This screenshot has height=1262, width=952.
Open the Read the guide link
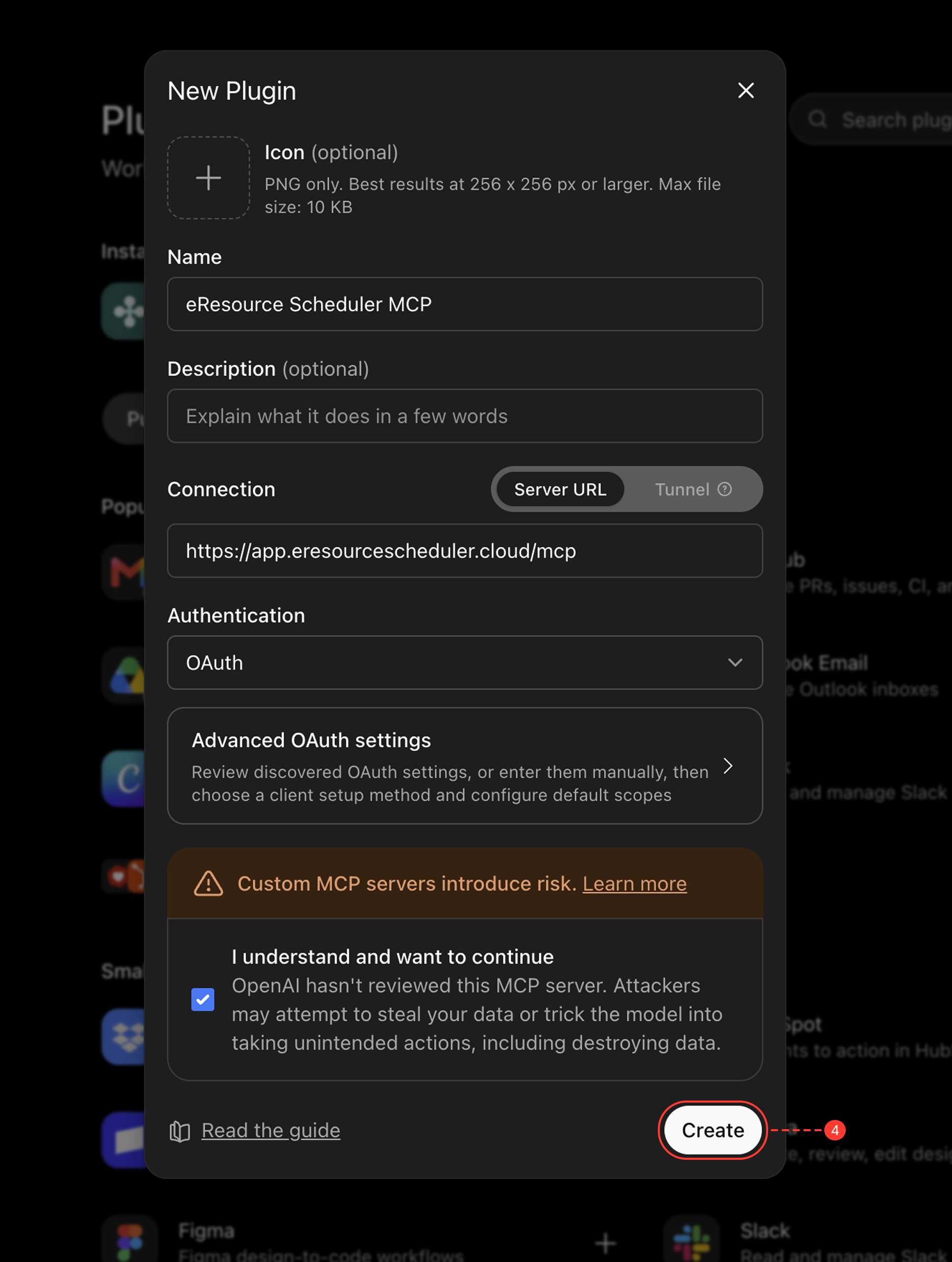click(x=270, y=1130)
